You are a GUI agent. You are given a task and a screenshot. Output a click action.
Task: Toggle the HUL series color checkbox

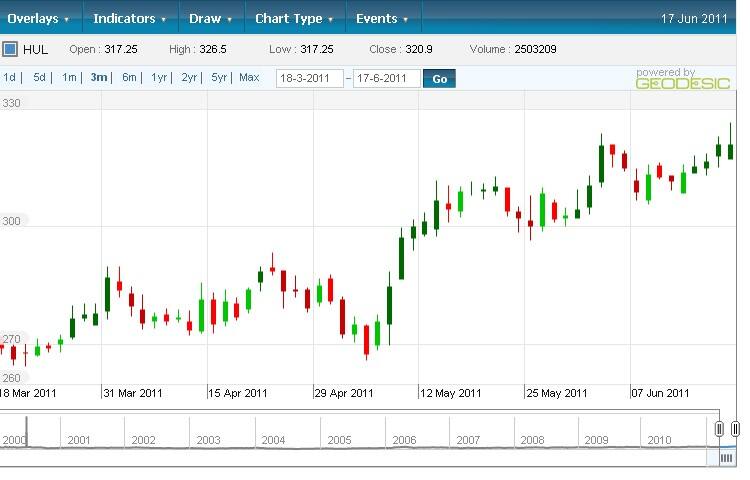pos(10,49)
